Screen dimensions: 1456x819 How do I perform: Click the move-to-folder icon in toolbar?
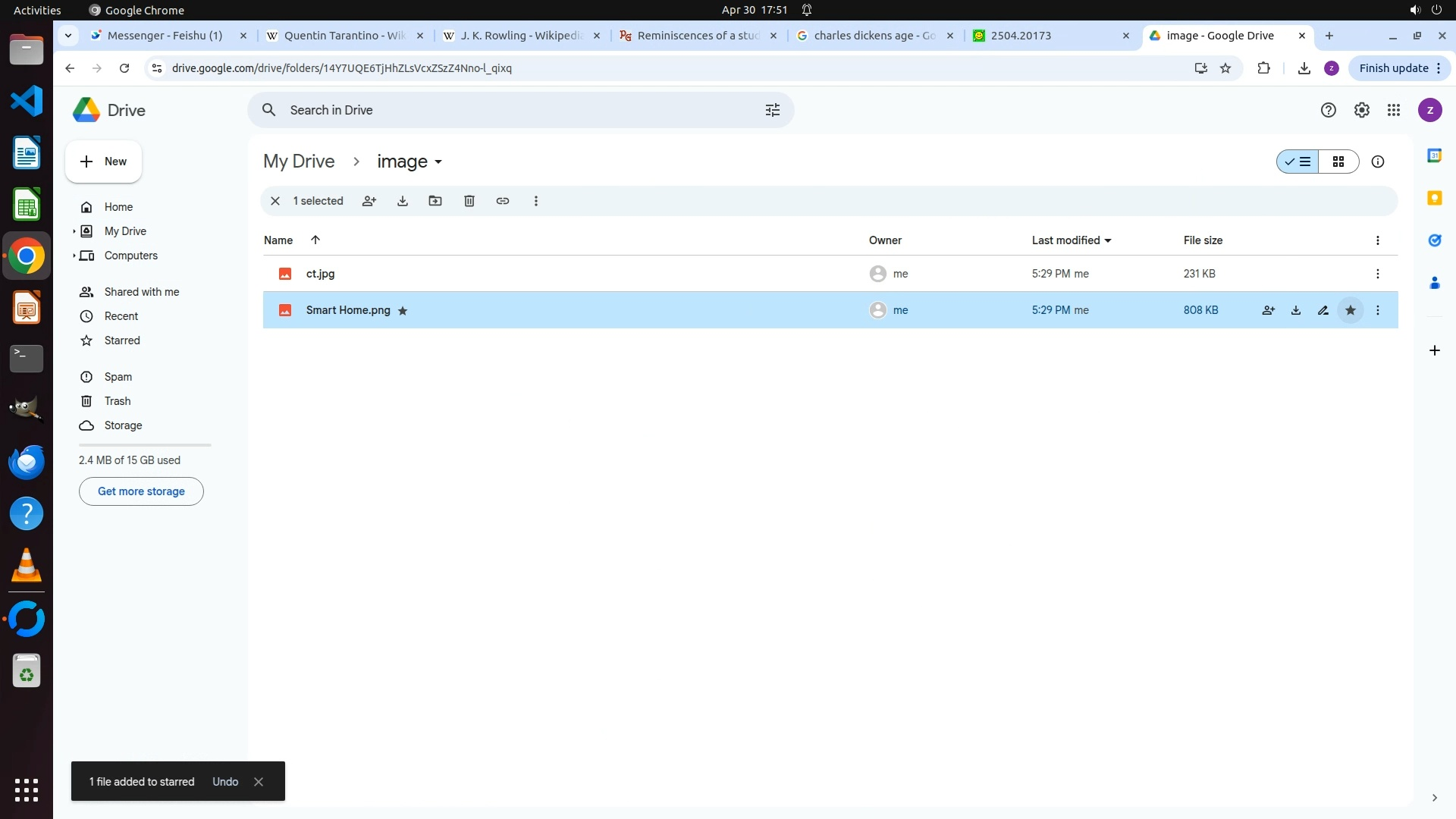(435, 201)
